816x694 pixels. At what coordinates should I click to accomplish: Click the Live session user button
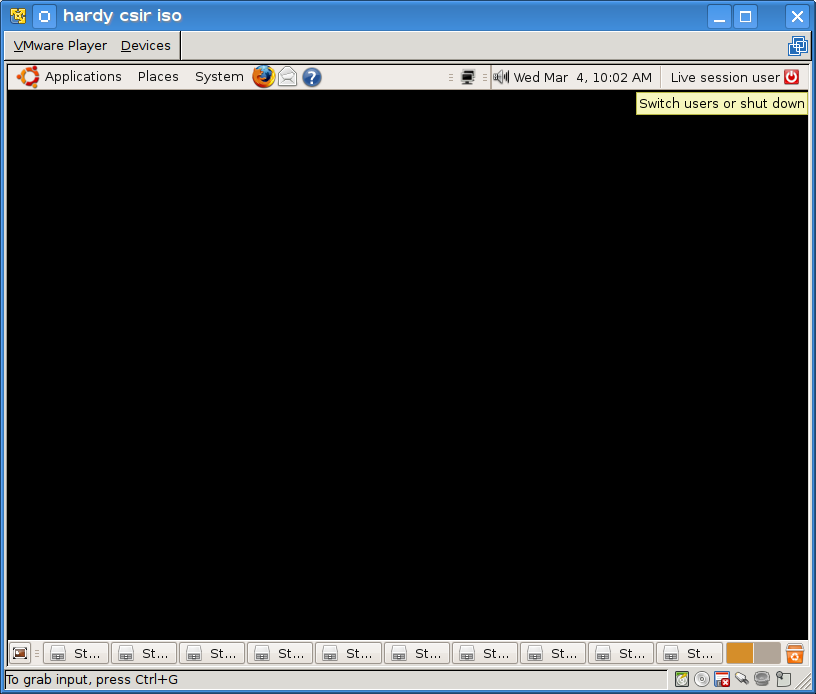pos(725,77)
